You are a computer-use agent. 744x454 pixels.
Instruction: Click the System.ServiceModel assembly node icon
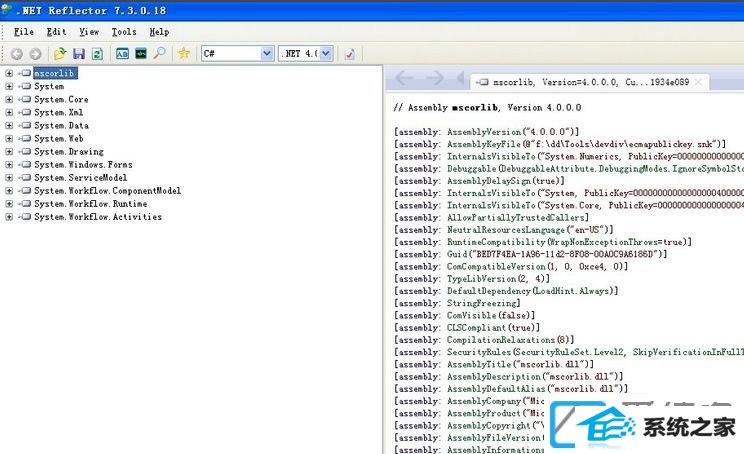click(25, 177)
